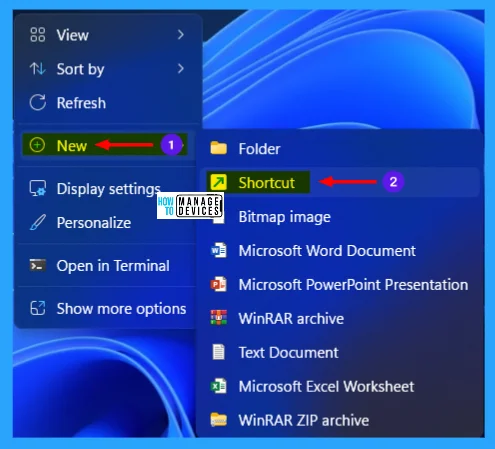Click the New plus-circle icon

pos(37,145)
